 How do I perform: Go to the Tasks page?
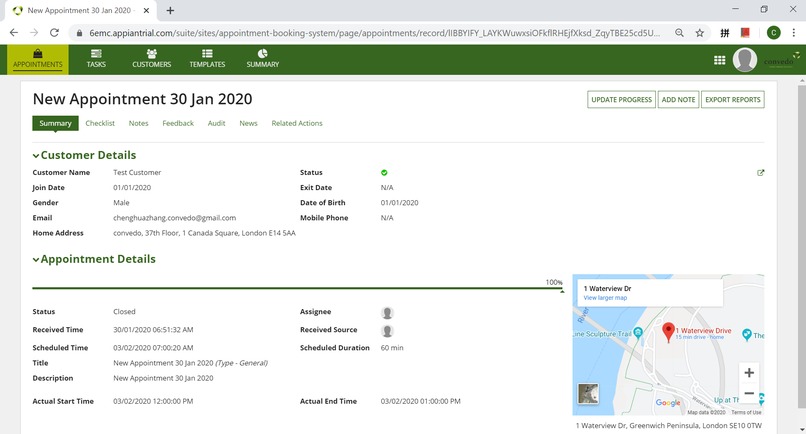coord(96,59)
